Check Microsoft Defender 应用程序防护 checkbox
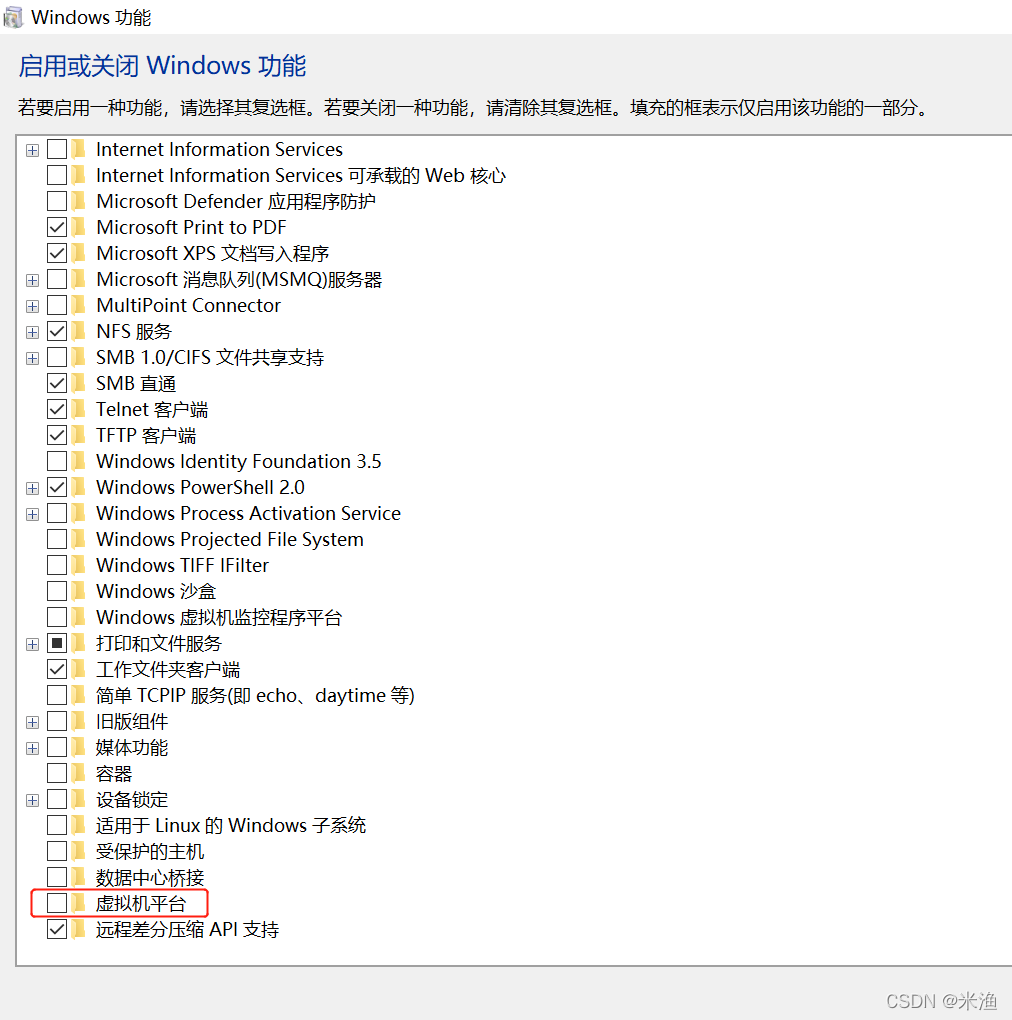The image size is (1012, 1020). click(57, 201)
